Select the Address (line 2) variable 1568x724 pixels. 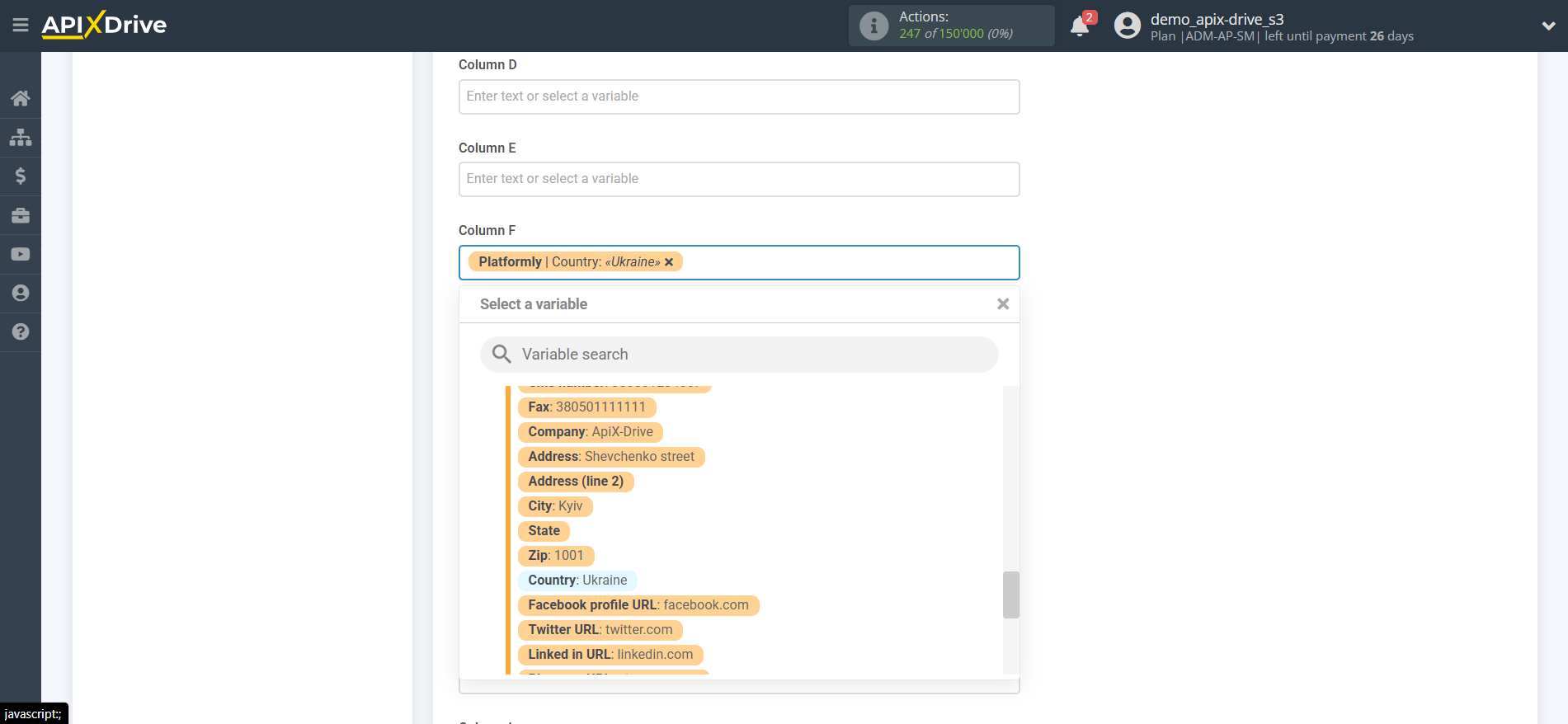click(576, 482)
